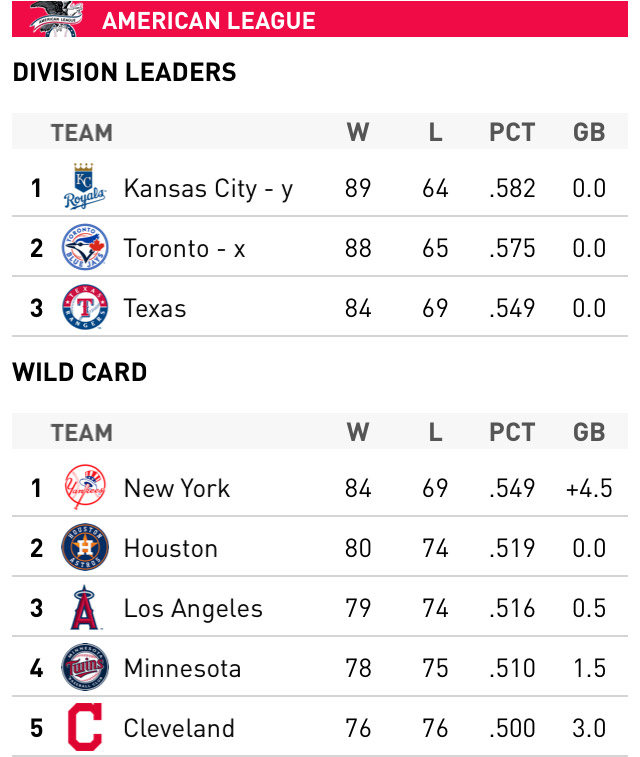
Task: Select the Houston team name
Action: 170,548
